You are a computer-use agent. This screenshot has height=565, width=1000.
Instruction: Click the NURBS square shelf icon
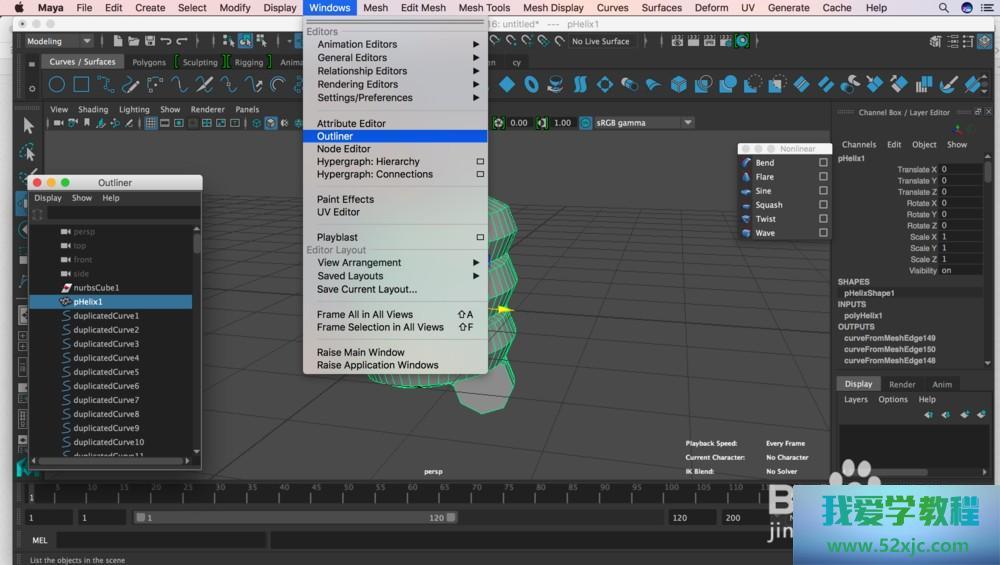[81, 85]
